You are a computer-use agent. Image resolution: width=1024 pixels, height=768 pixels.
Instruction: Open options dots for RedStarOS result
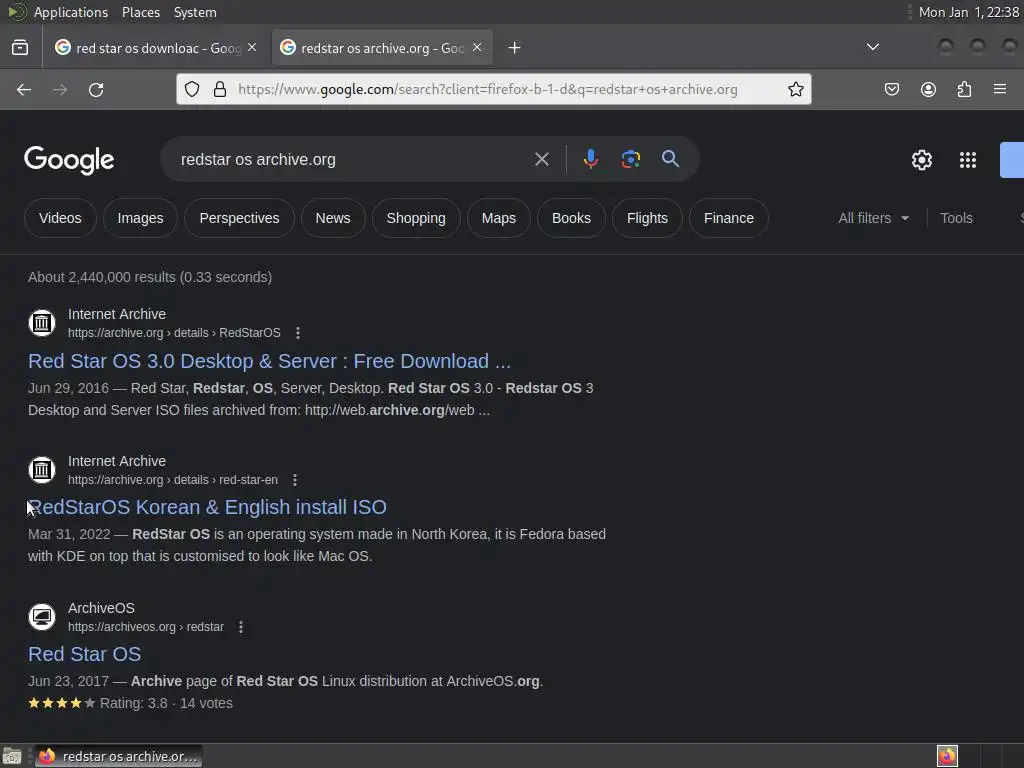tap(298, 333)
